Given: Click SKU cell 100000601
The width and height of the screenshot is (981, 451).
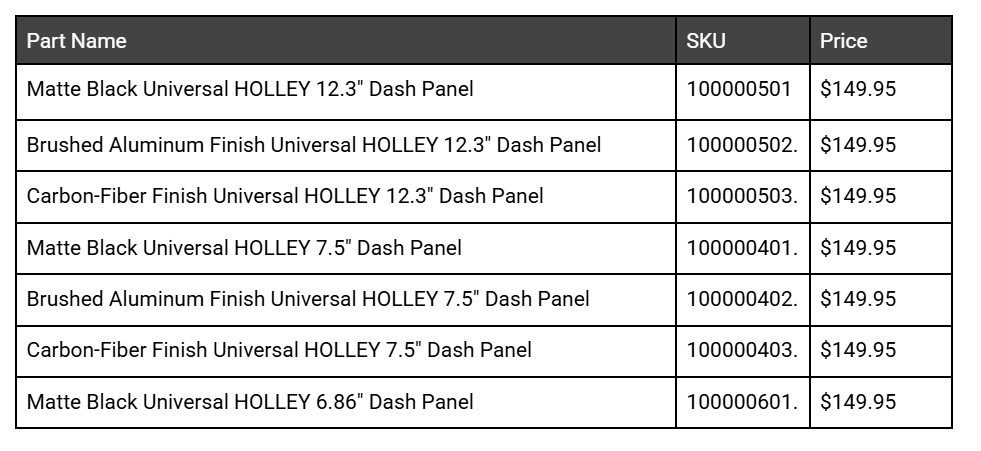Looking at the screenshot, I should click(x=742, y=402).
